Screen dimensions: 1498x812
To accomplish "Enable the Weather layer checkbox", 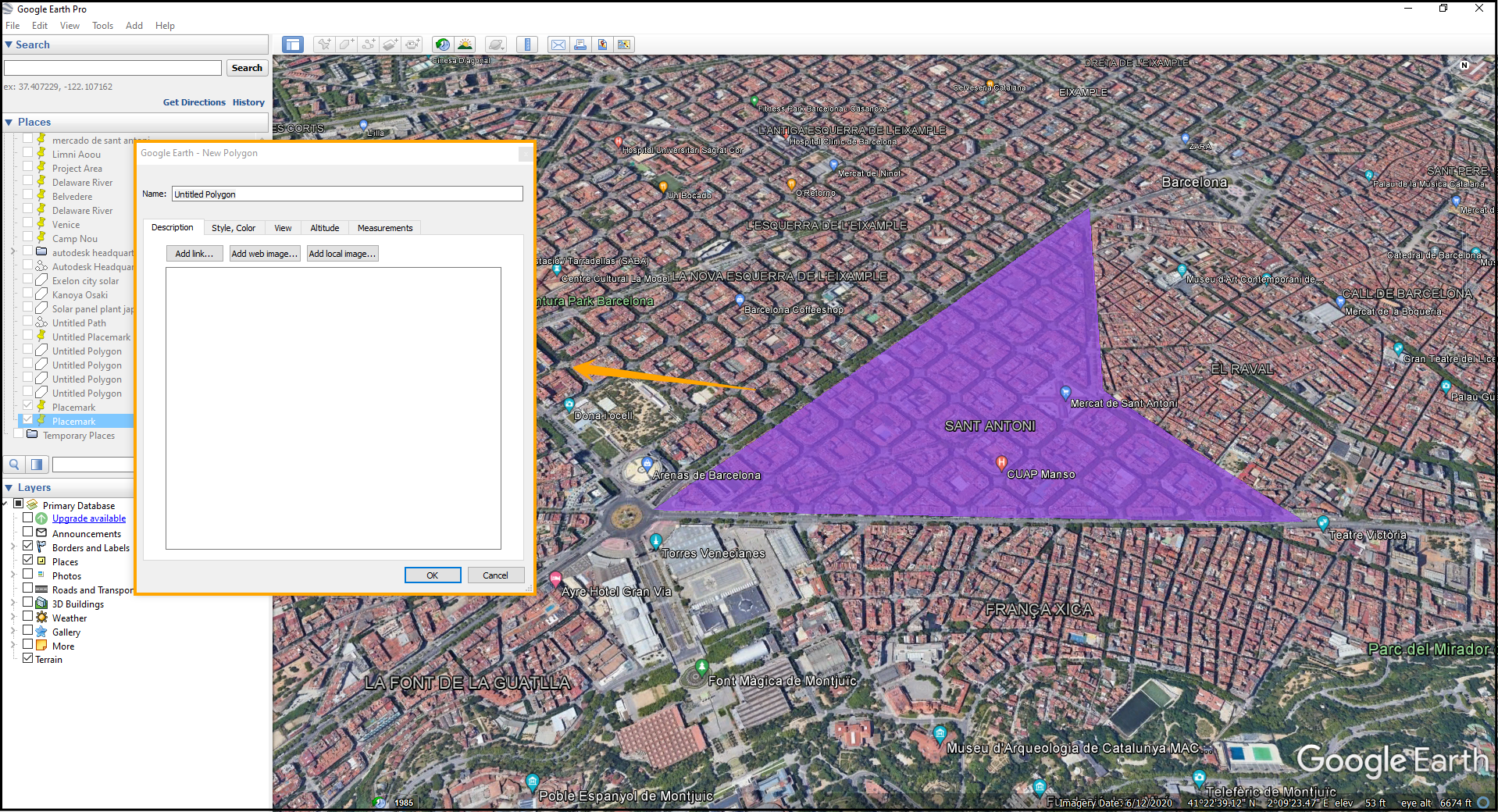I will coord(28,617).
